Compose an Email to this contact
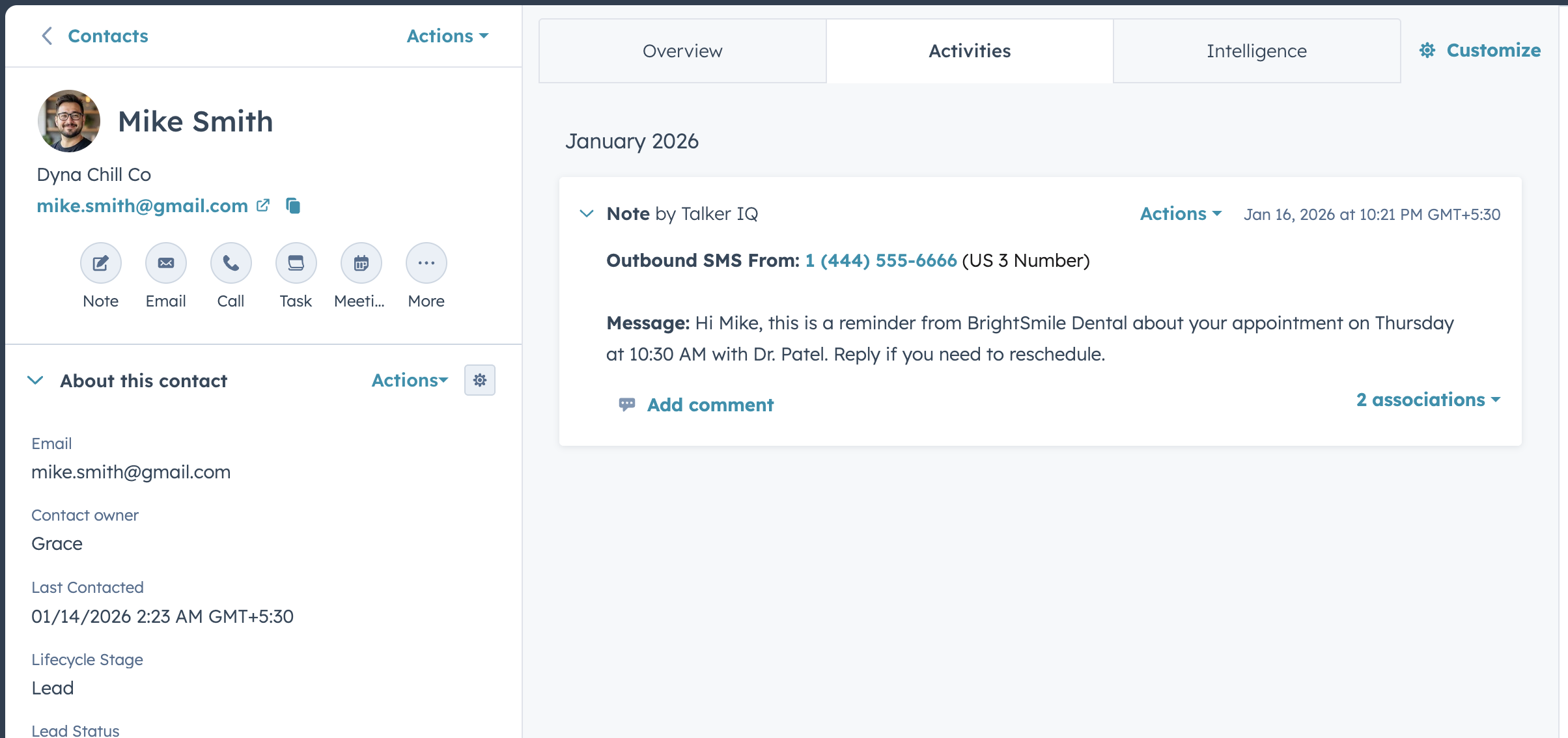 [165, 263]
